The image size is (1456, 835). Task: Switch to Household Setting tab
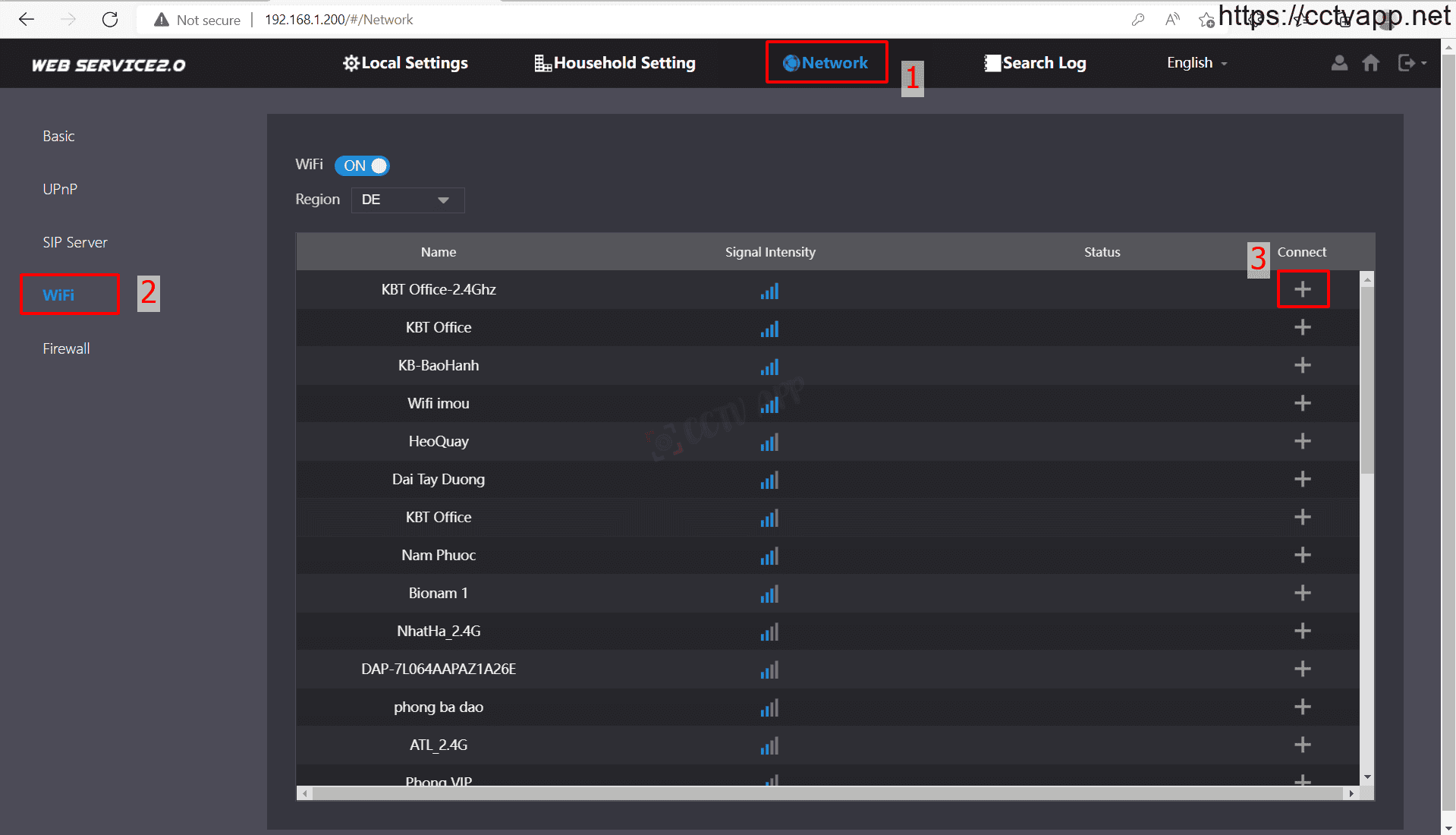[615, 63]
